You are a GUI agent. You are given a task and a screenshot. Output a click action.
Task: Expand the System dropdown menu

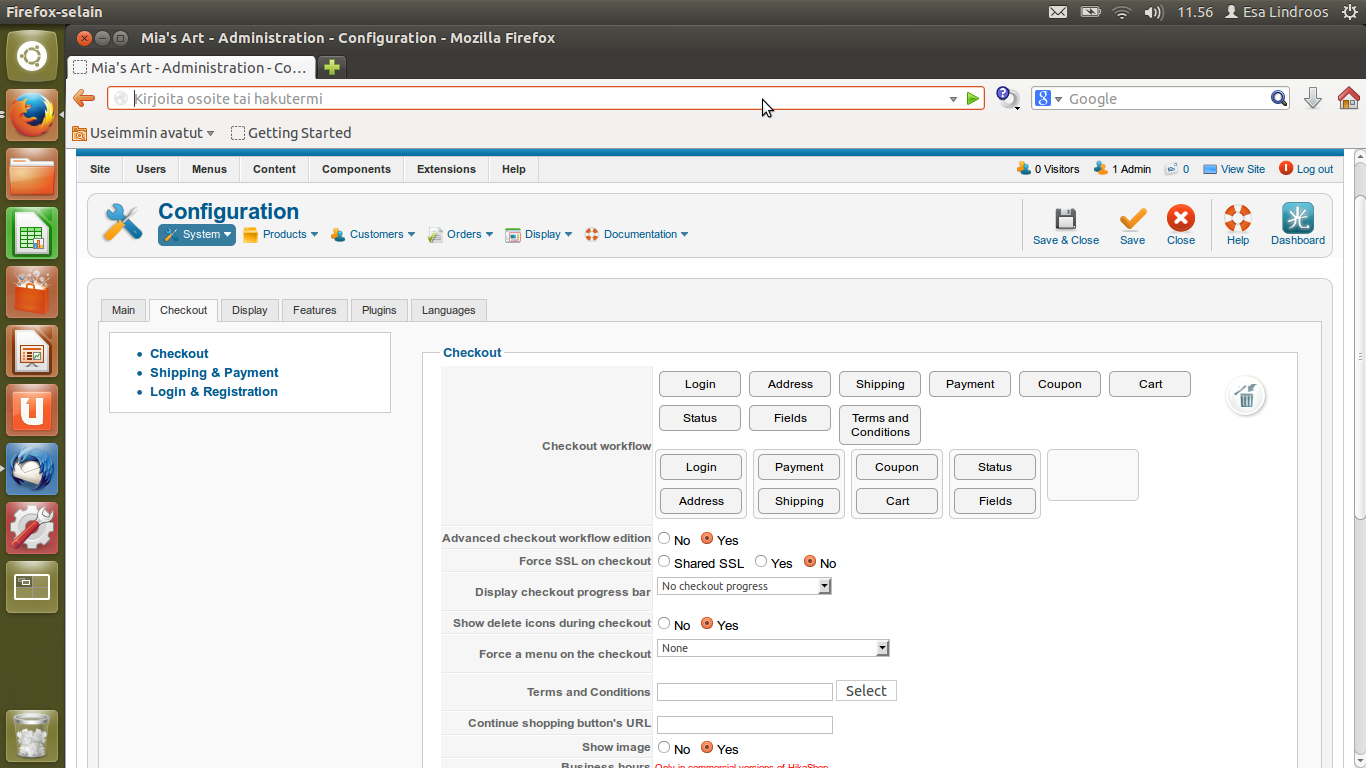pyautogui.click(x=197, y=234)
